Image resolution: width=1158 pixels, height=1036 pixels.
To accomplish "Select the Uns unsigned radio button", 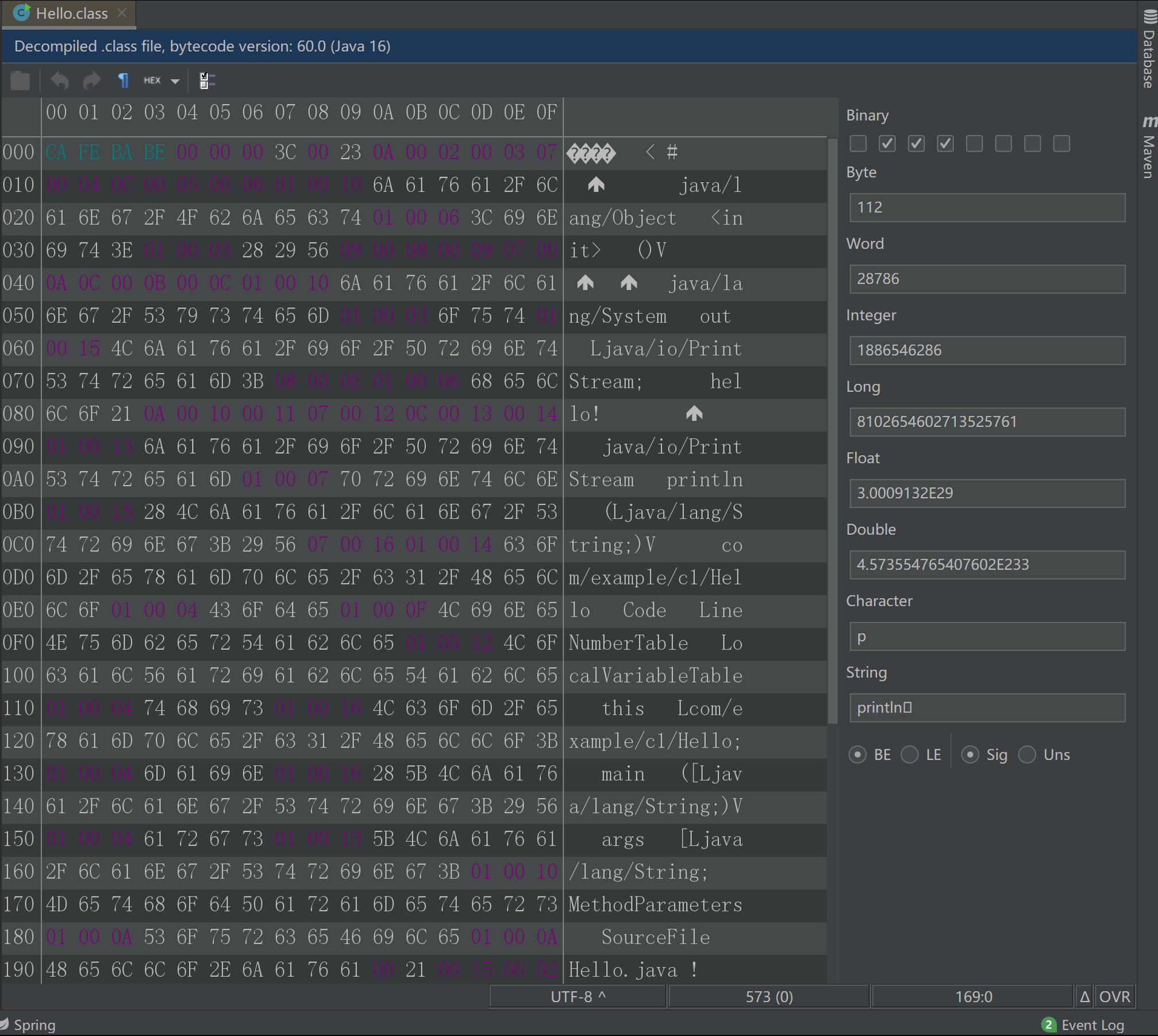I will point(1027,754).
